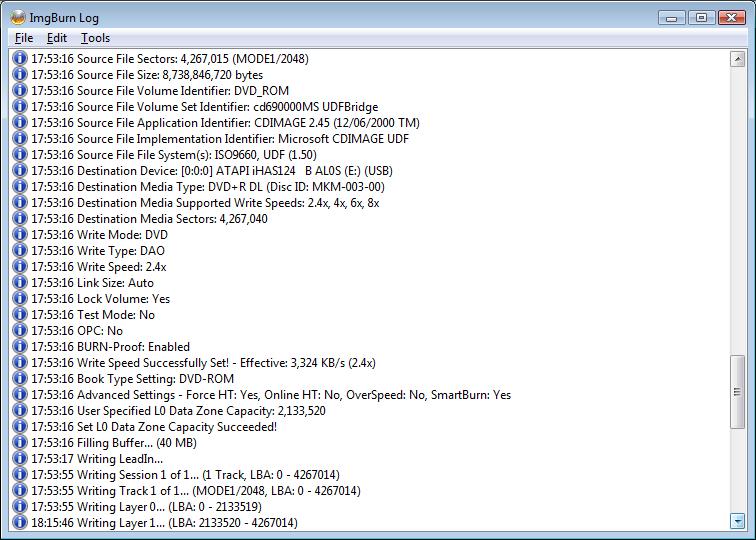The image size is (756, 540).
Task: Click info icon beside BURN-Proof: Enabled entry
Action: 19,347
